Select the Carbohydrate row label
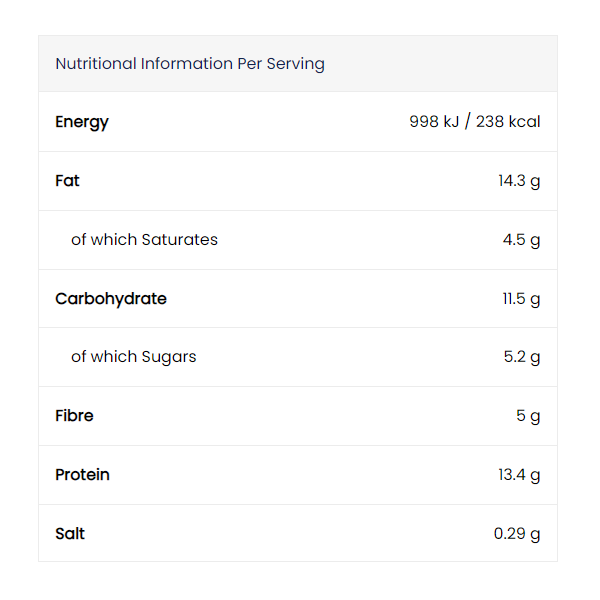The width and height of the screenshot is (600, 600). [x=111, y=299]
